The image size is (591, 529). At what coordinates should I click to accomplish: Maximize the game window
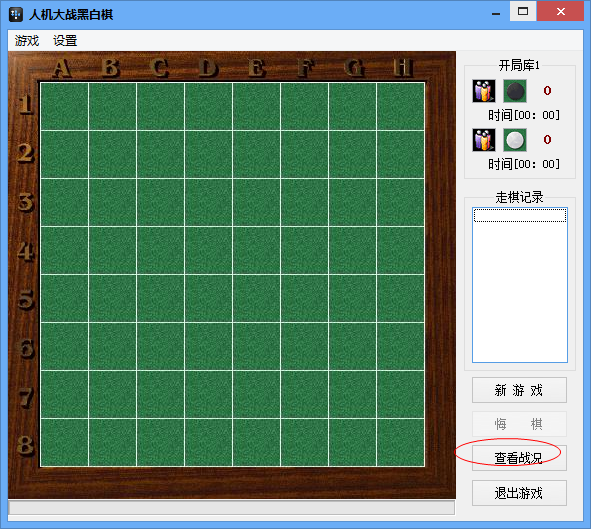coord(523,11)
